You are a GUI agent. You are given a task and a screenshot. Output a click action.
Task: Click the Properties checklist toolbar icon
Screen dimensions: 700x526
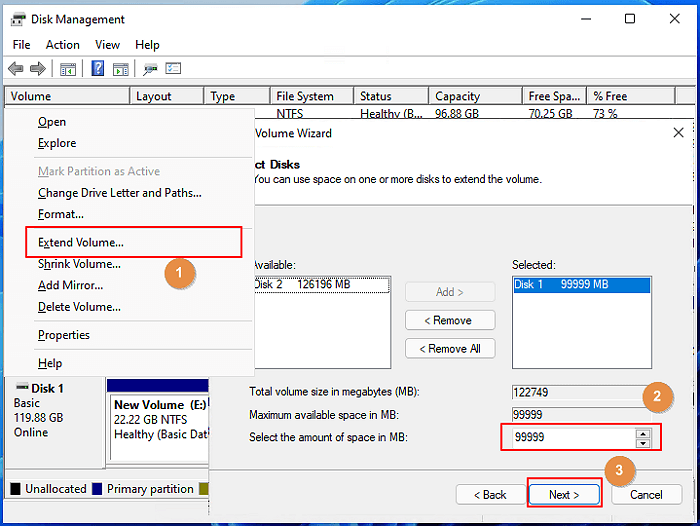173,69
